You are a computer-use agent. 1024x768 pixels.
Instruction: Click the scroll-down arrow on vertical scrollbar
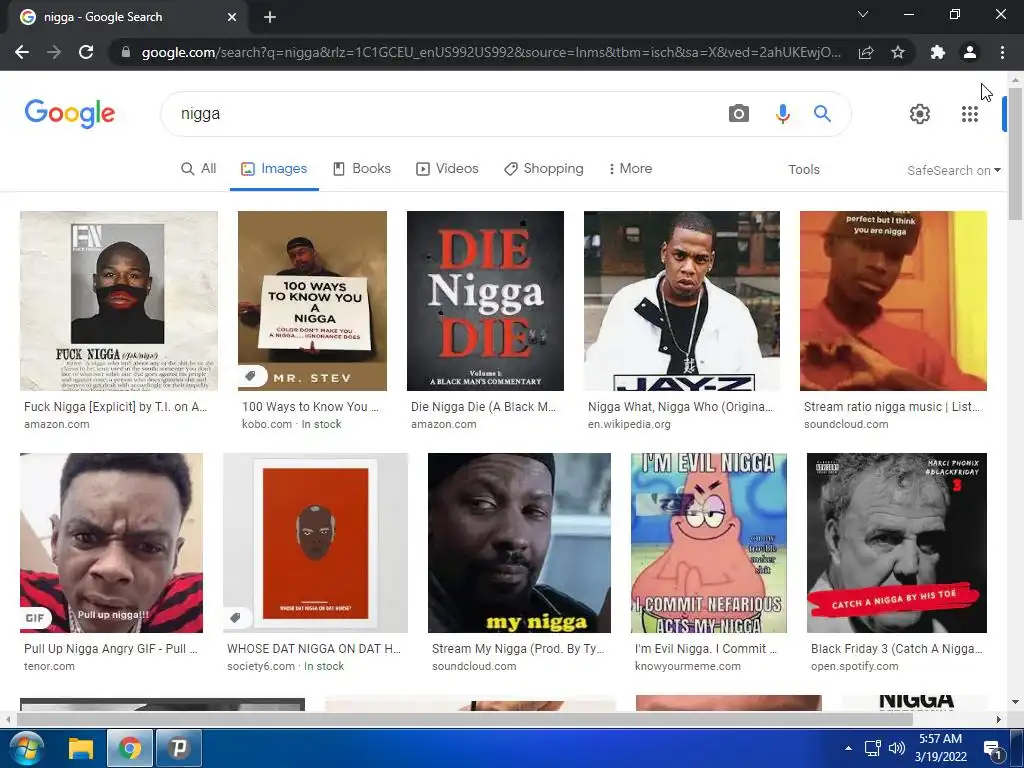tap(1015, 702)
